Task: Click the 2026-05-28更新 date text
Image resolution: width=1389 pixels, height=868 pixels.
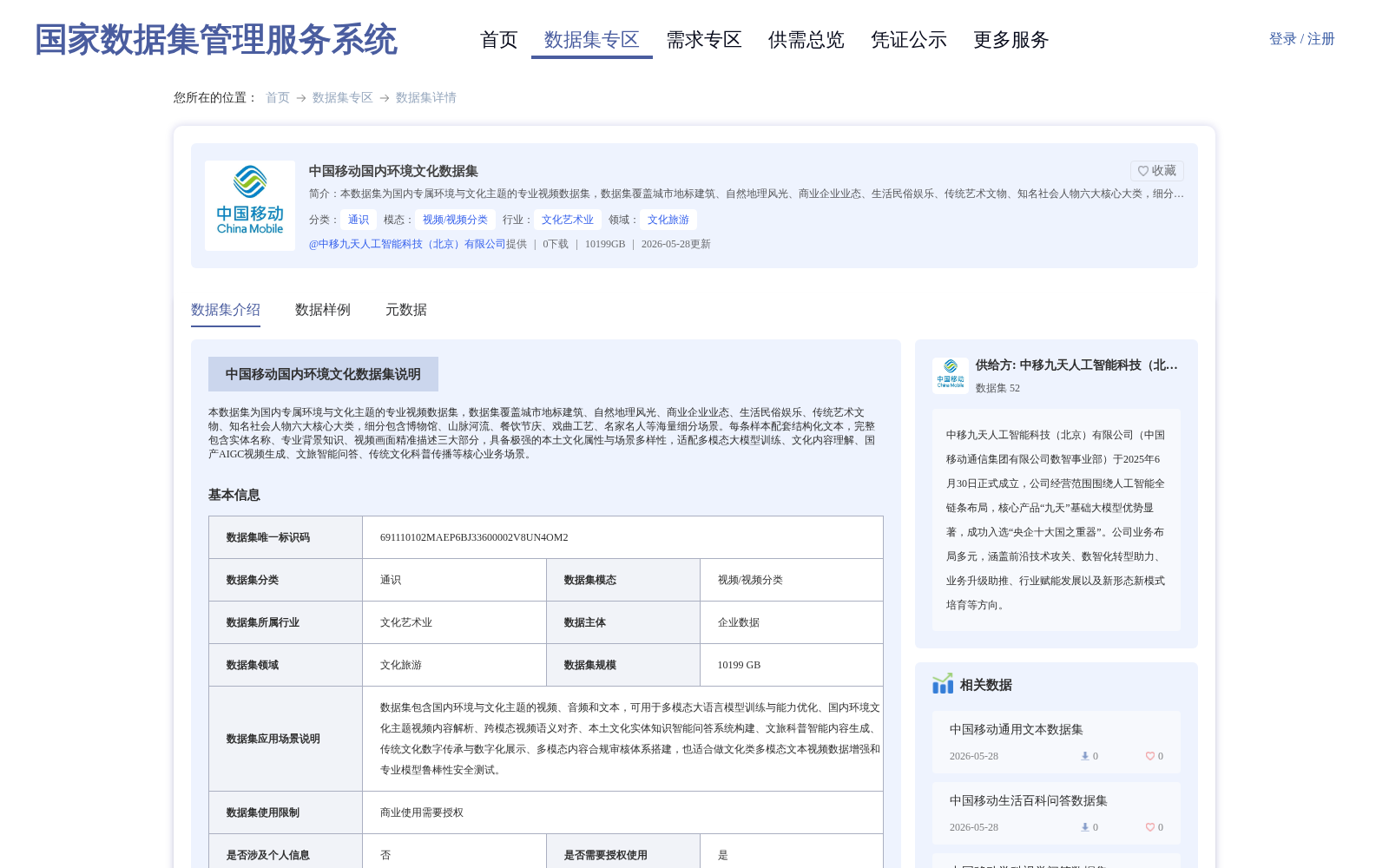Action: tap(676, 244)
